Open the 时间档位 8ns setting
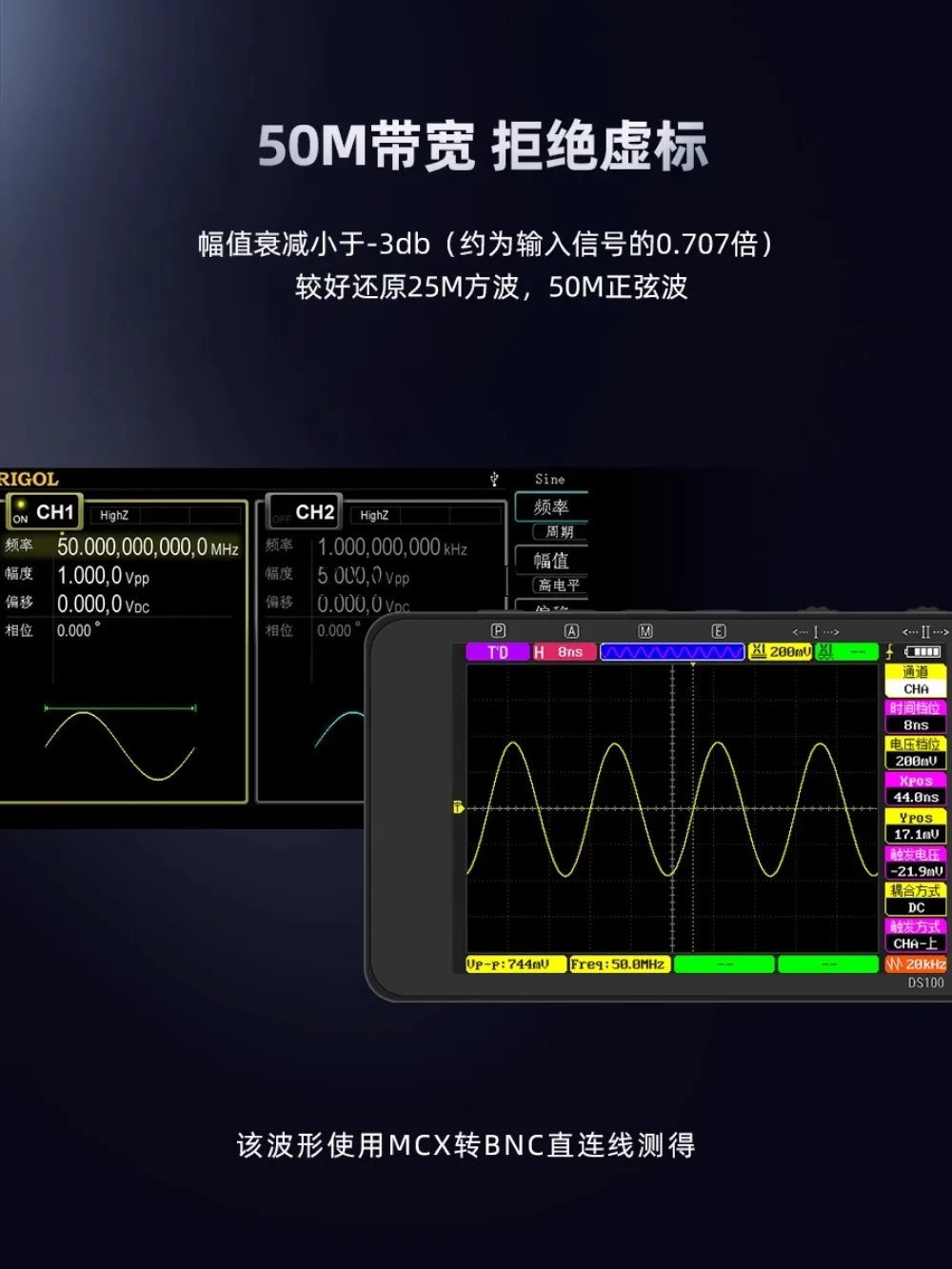The height and width of the screenshot is (1269, 952). point(915,716)
